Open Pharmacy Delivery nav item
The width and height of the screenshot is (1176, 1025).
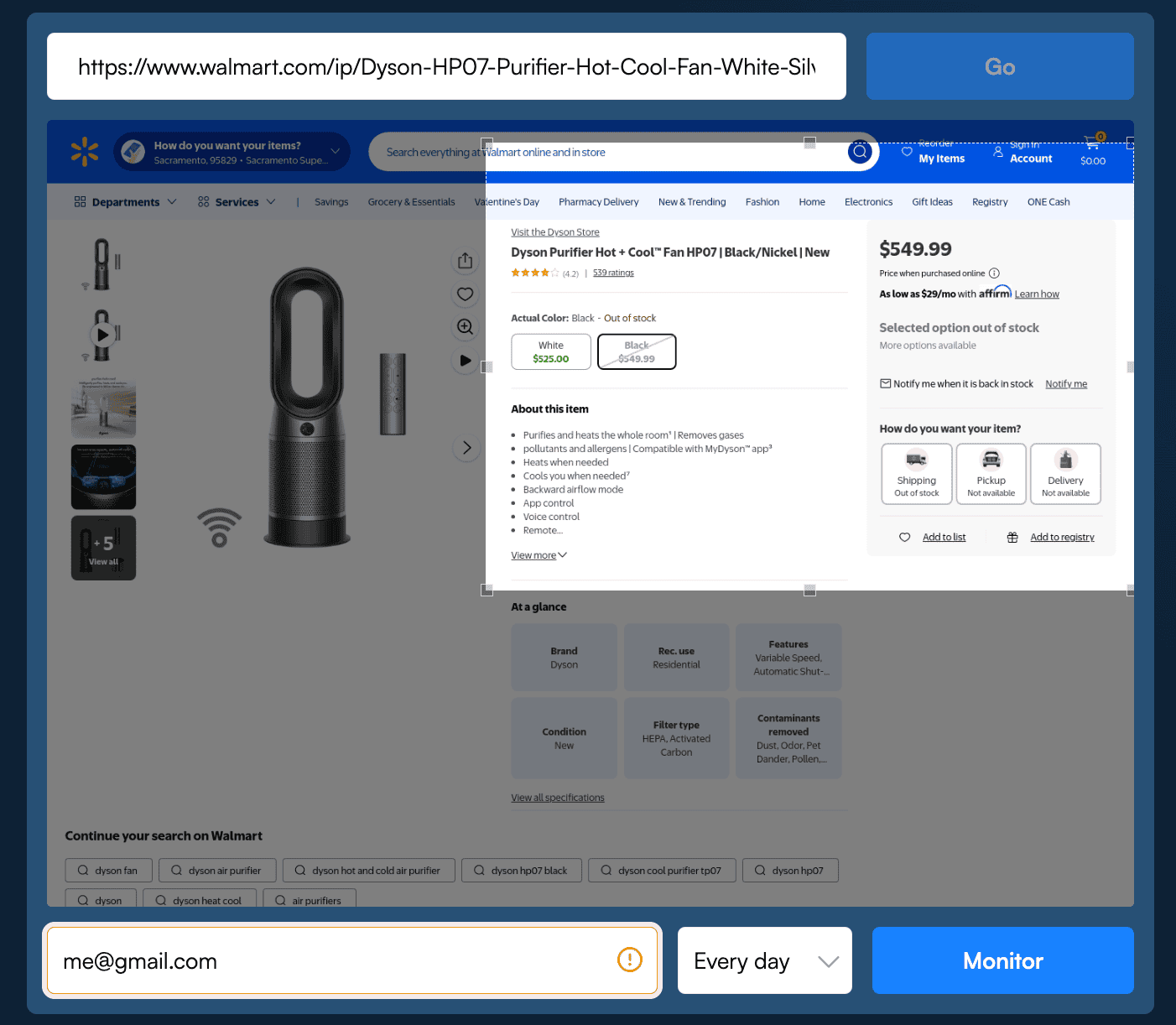click(x=599, y=202)
